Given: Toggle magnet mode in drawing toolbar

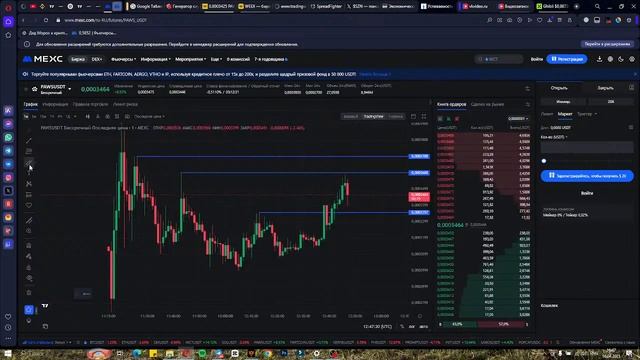Looking at the screenshot, I should (x=29, y=246).
